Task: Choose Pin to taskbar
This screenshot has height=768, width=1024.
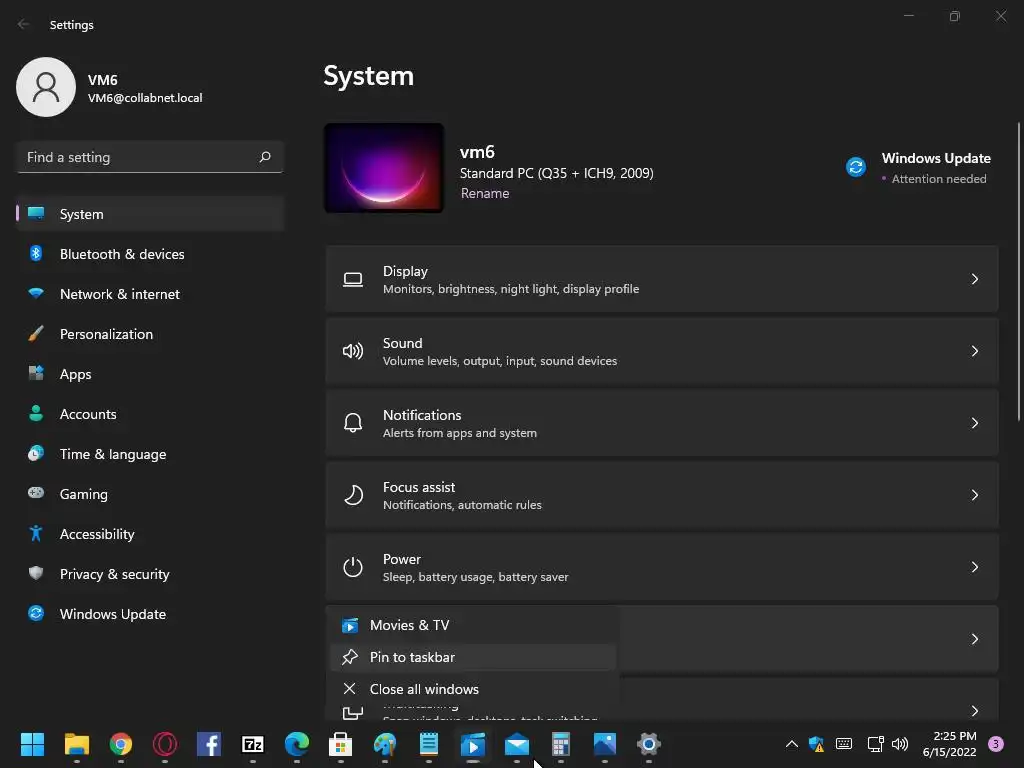Action: click(473, 657)
